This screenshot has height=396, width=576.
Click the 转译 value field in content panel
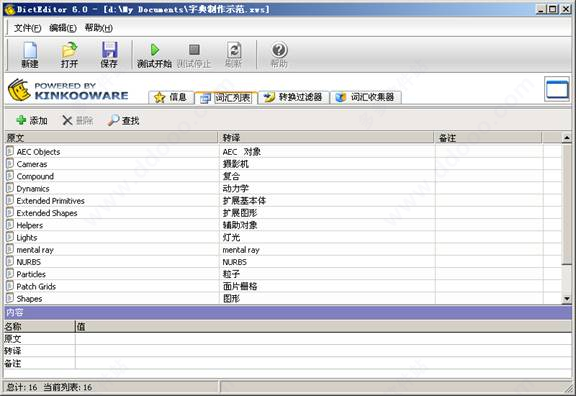click(323, 351)
